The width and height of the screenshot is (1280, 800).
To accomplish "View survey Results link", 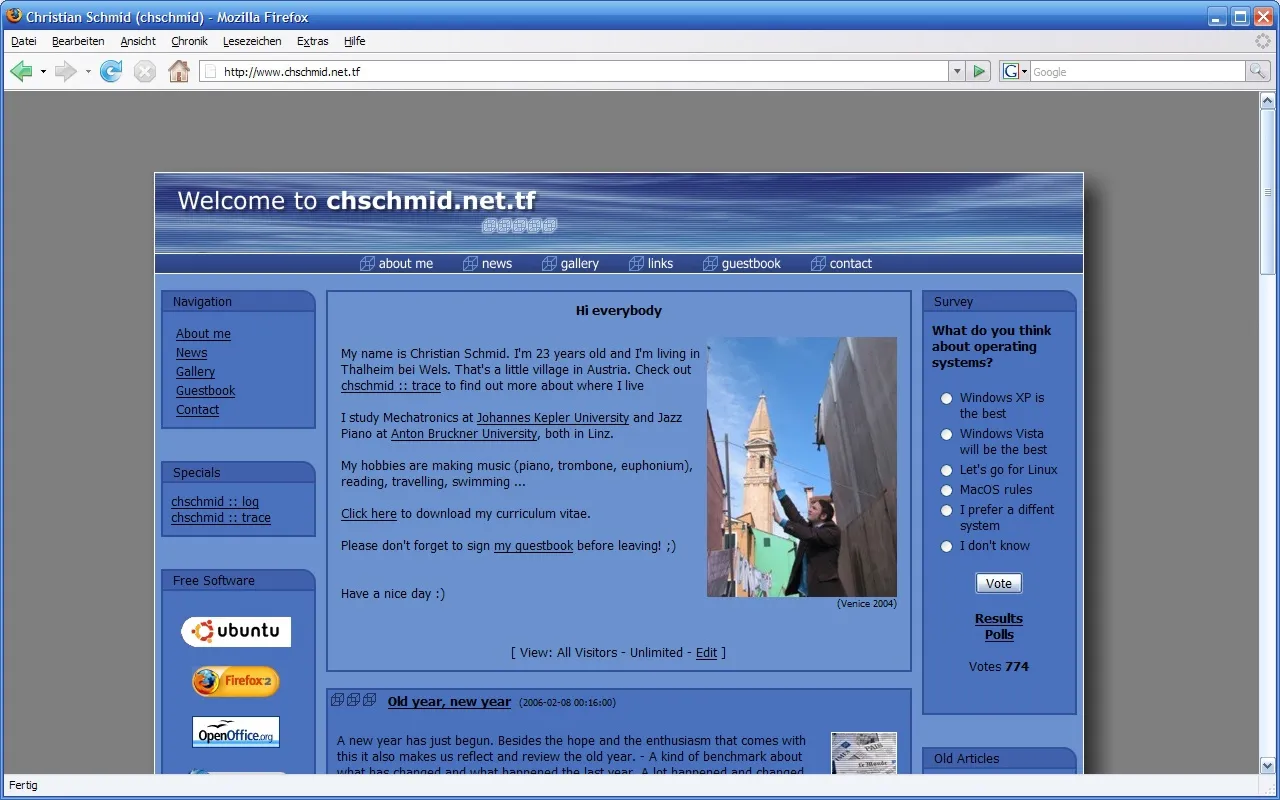I will point(999,619).
